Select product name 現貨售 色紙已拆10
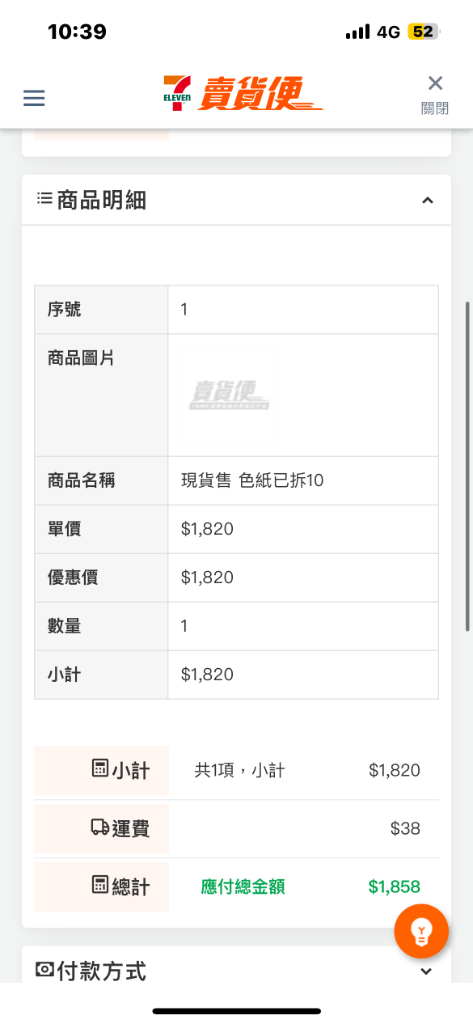Image resolution: width=473 pixels, height=1024 pixels. click(252, 481)
